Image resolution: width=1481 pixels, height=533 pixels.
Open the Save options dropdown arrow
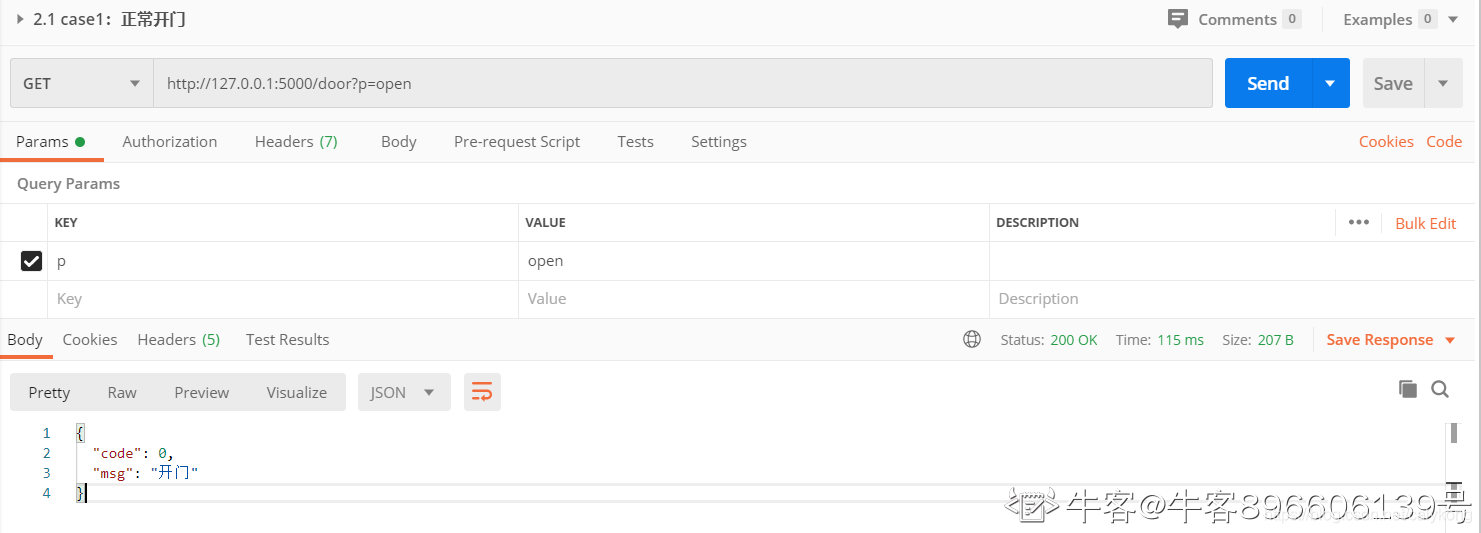click(1443, 83)
